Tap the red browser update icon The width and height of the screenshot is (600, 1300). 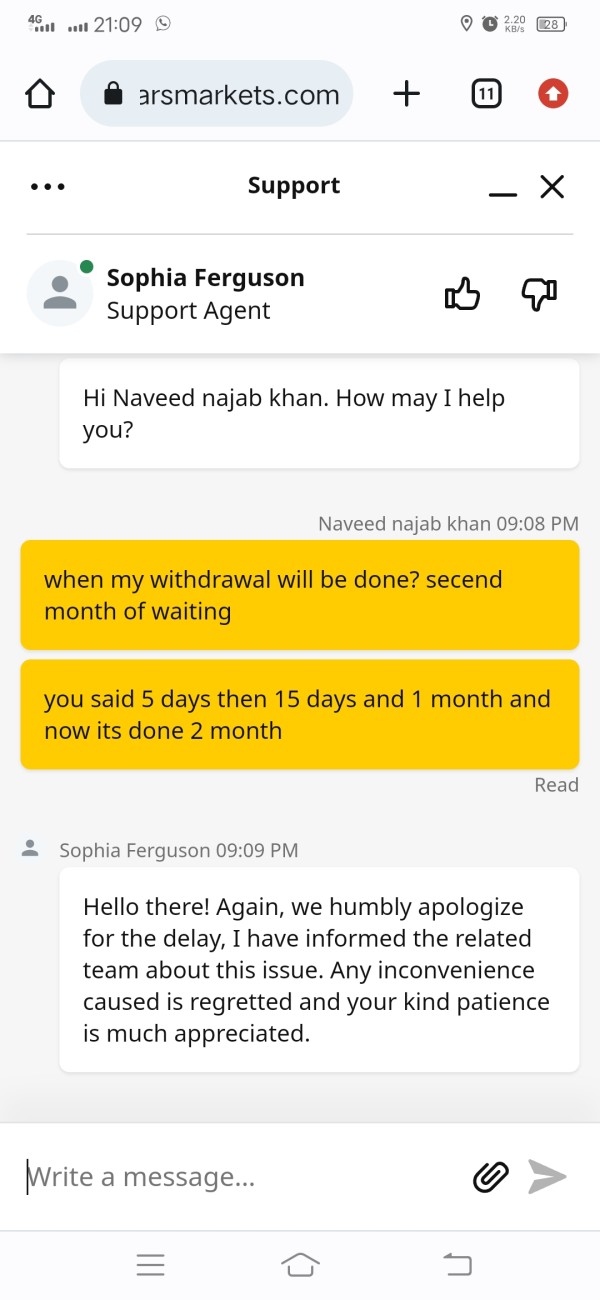coord(553,94)
